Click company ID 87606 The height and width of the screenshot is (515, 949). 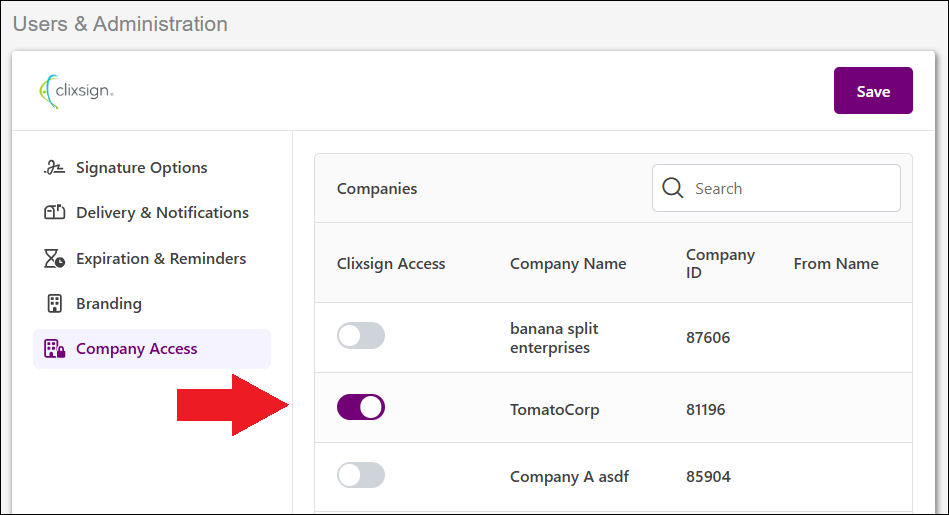point(708,338)
